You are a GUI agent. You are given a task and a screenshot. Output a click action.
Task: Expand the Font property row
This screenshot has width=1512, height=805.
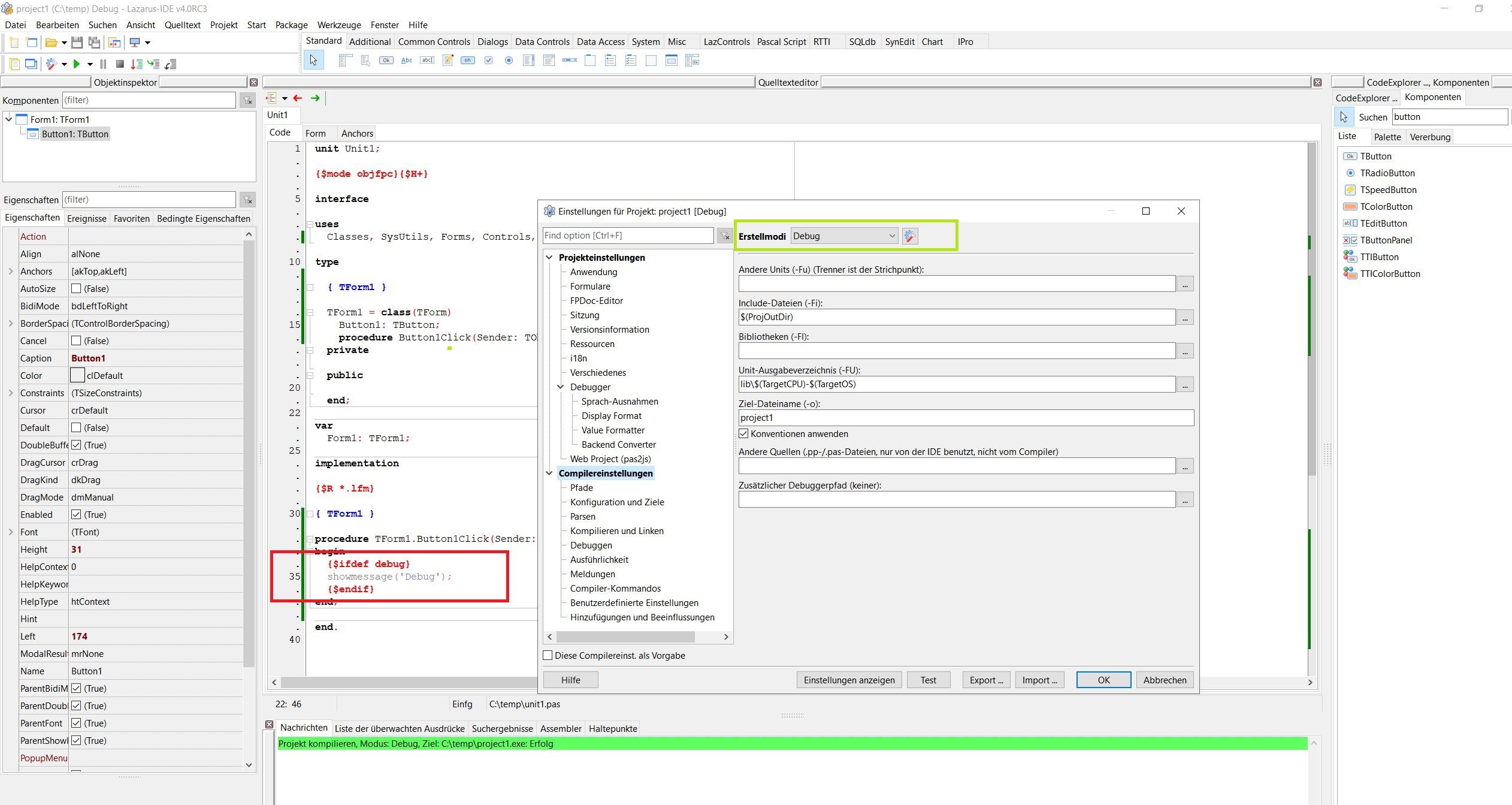point(10,532)
